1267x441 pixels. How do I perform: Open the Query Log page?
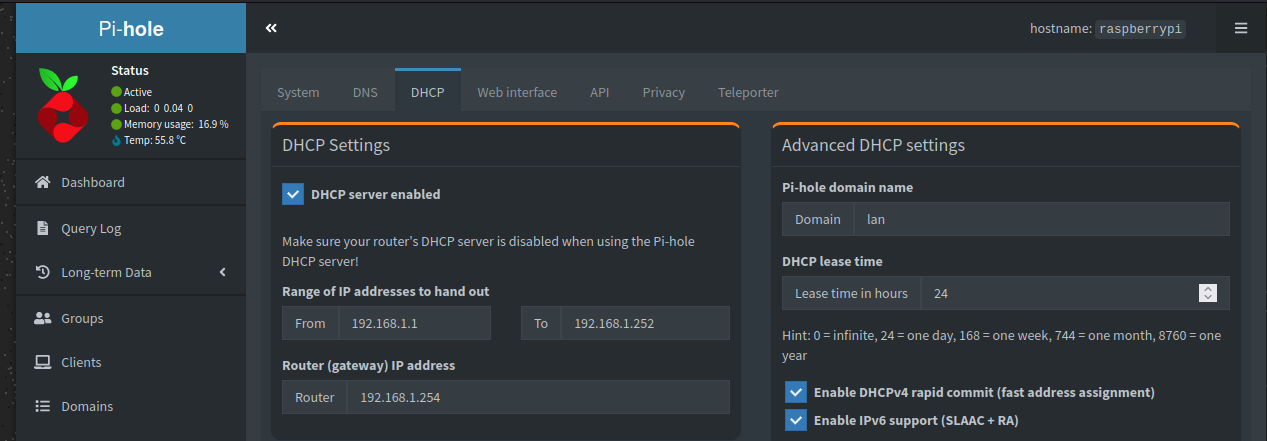point(131,228)
